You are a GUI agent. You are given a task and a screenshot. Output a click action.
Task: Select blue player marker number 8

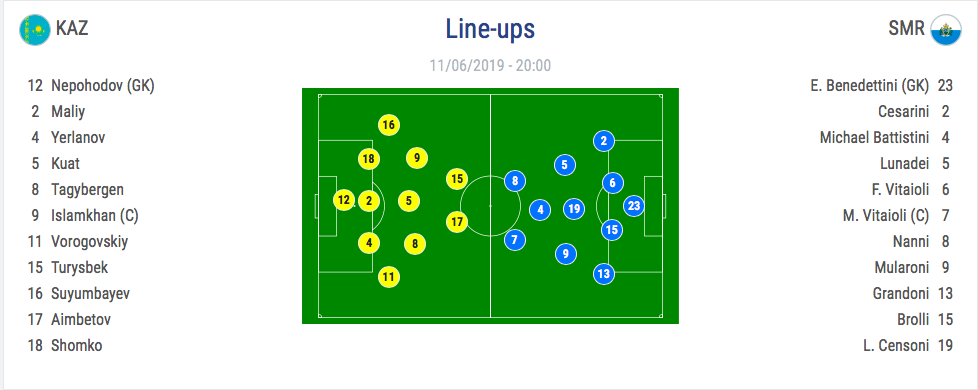click(515, 182)
